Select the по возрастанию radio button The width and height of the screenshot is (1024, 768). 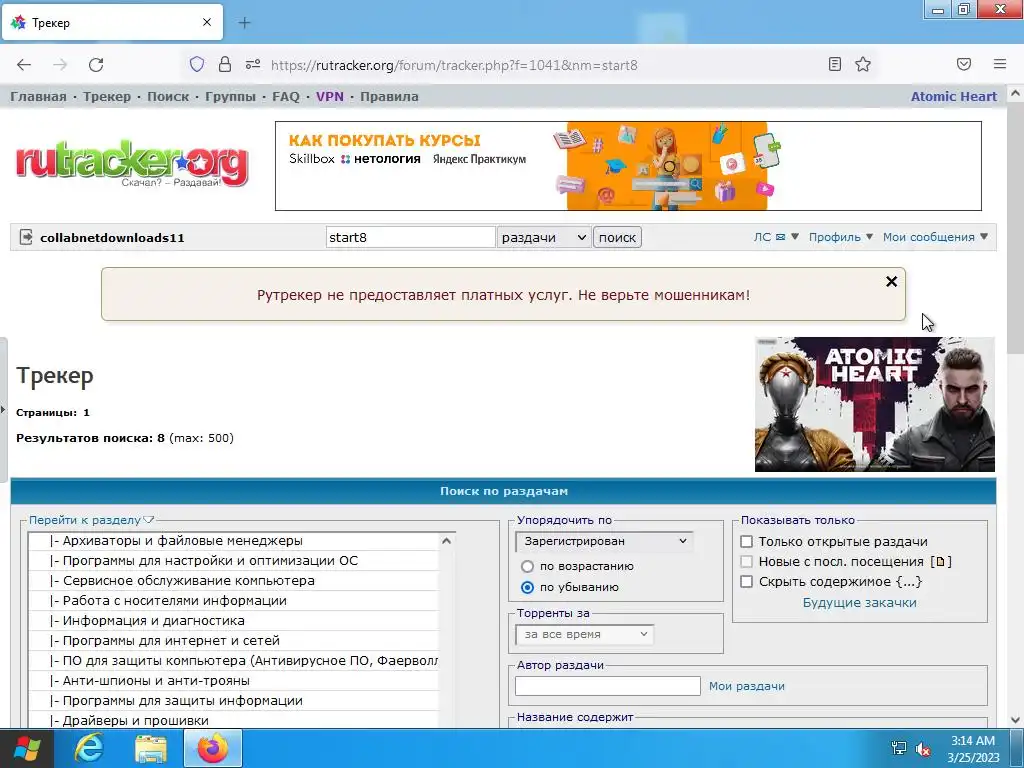528,566
